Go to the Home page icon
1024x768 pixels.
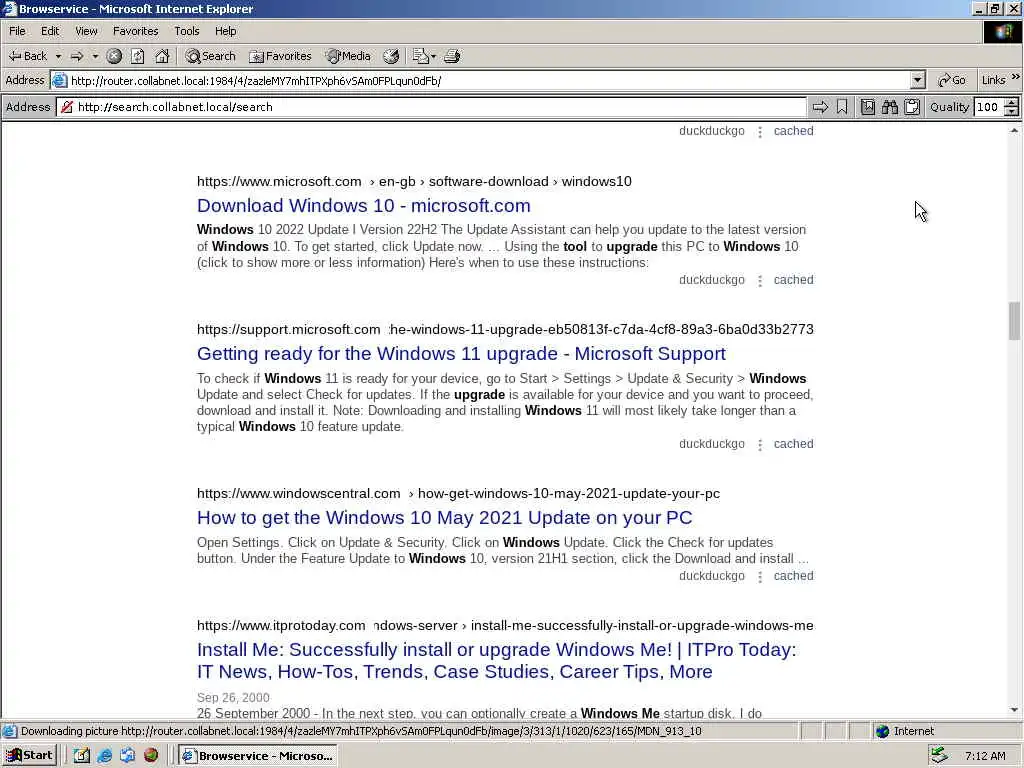point(162,56)
